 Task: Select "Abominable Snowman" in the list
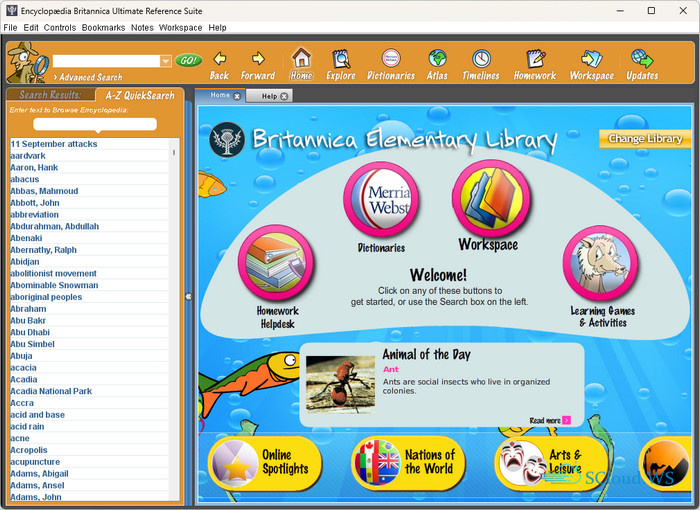tap(56, 285)
